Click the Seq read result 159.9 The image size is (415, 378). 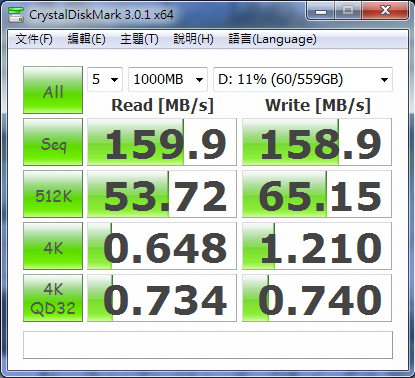coord(162,142)
